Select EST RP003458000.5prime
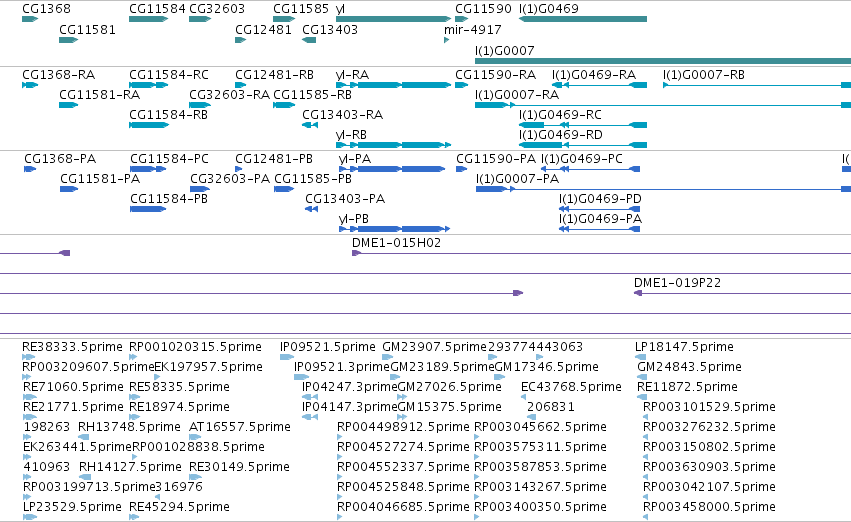851x522 pixels. 646,517
